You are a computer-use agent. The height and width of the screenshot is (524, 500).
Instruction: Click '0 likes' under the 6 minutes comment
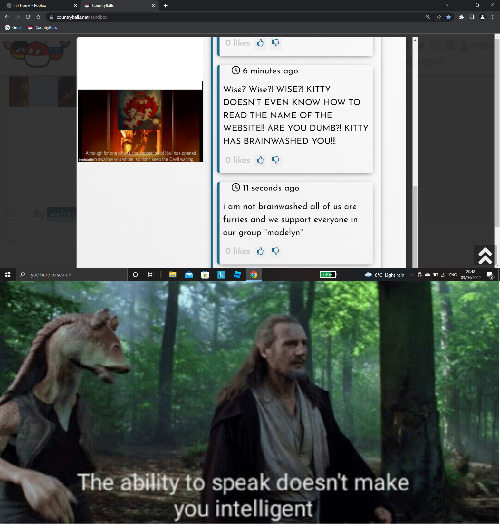coord(238,160)
